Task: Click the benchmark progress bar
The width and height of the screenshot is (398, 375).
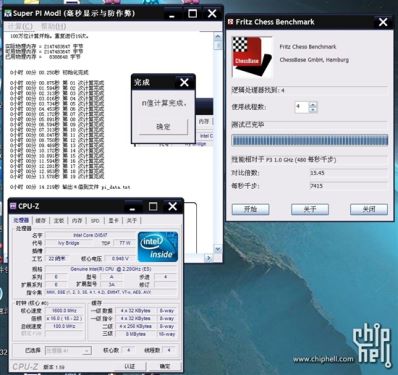Action: 310,140
